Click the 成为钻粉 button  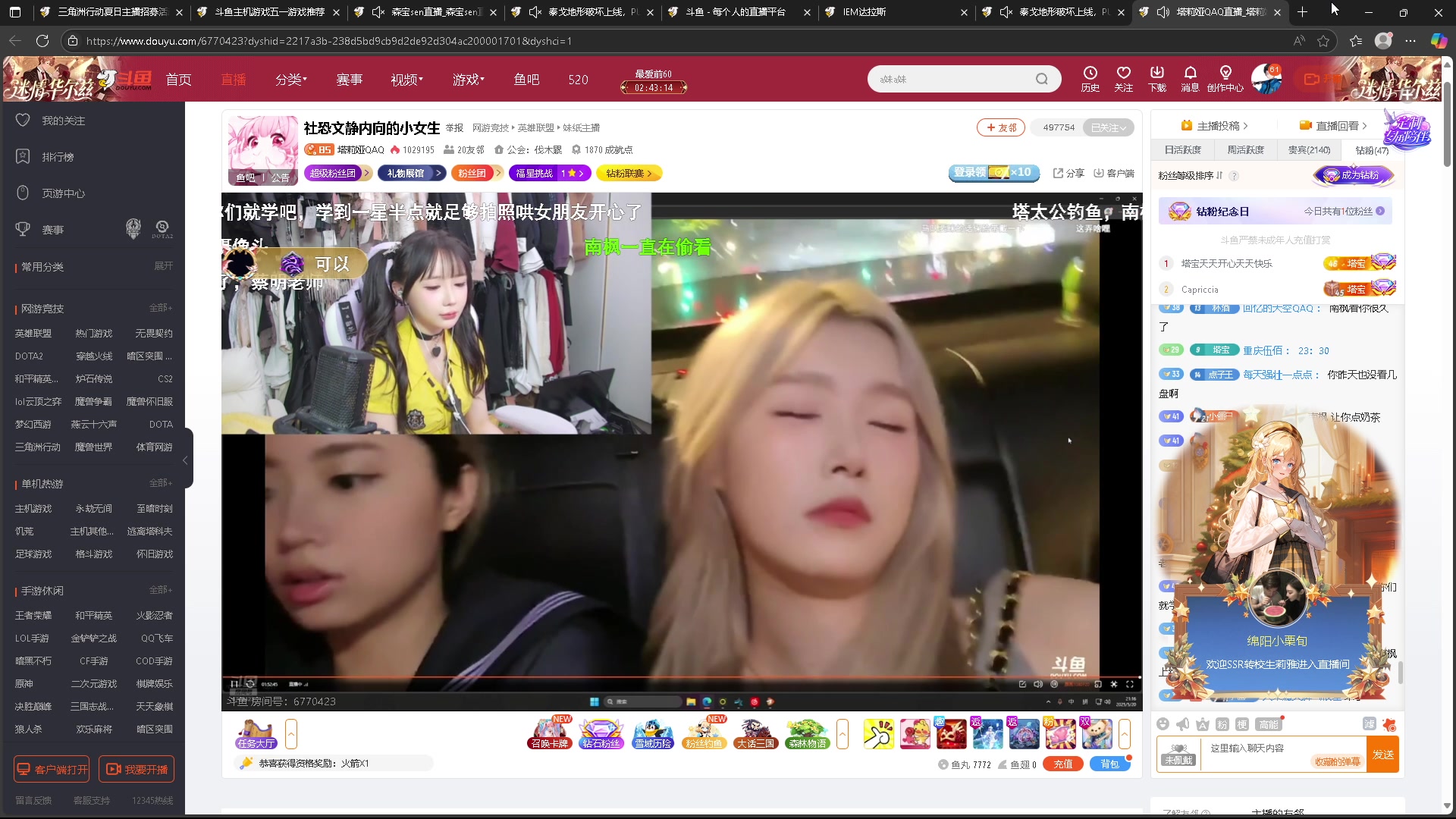click(x=1354, y=175)
